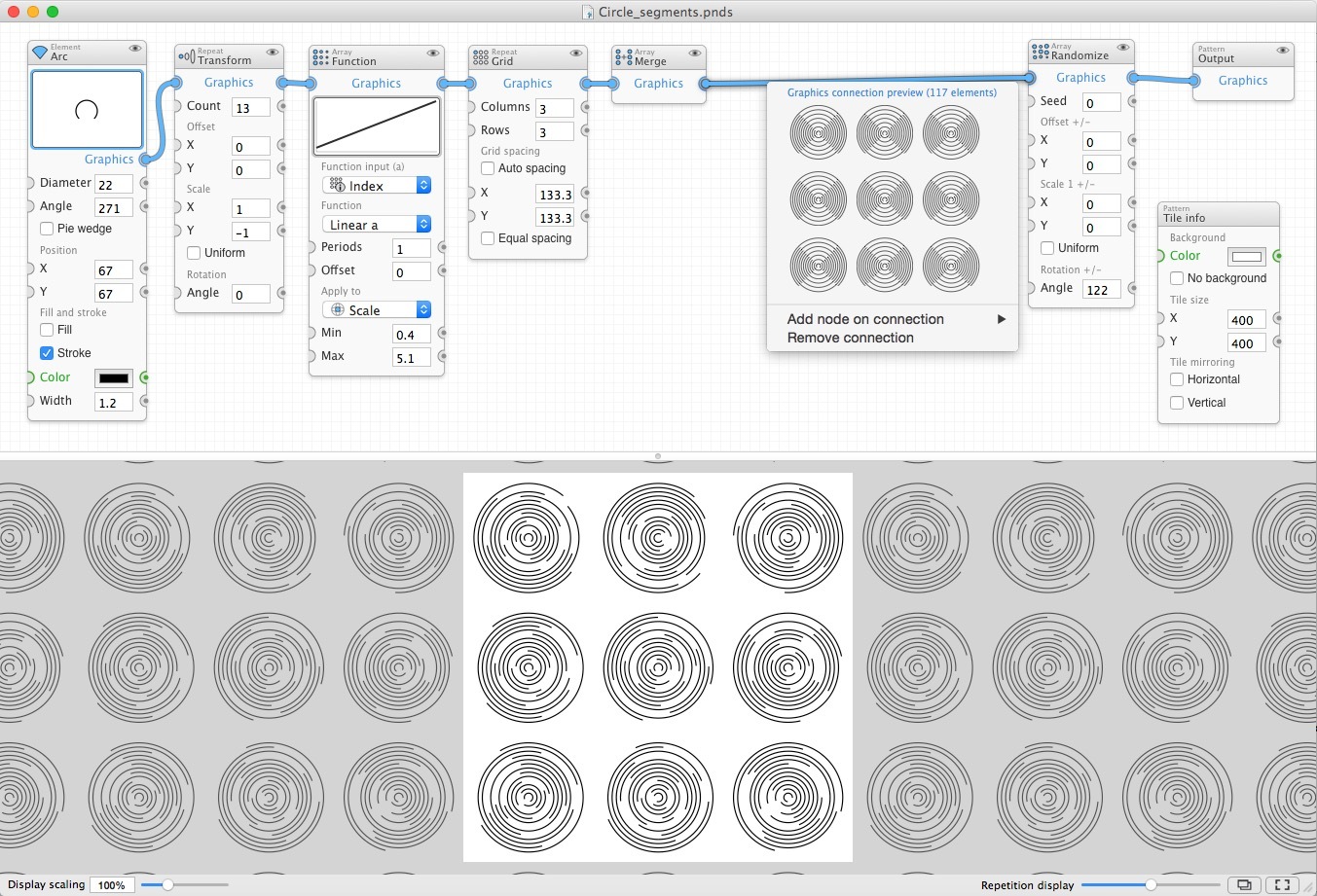Click the Array Function node icon
1317x896 pixels.
[x=320, y=57]
